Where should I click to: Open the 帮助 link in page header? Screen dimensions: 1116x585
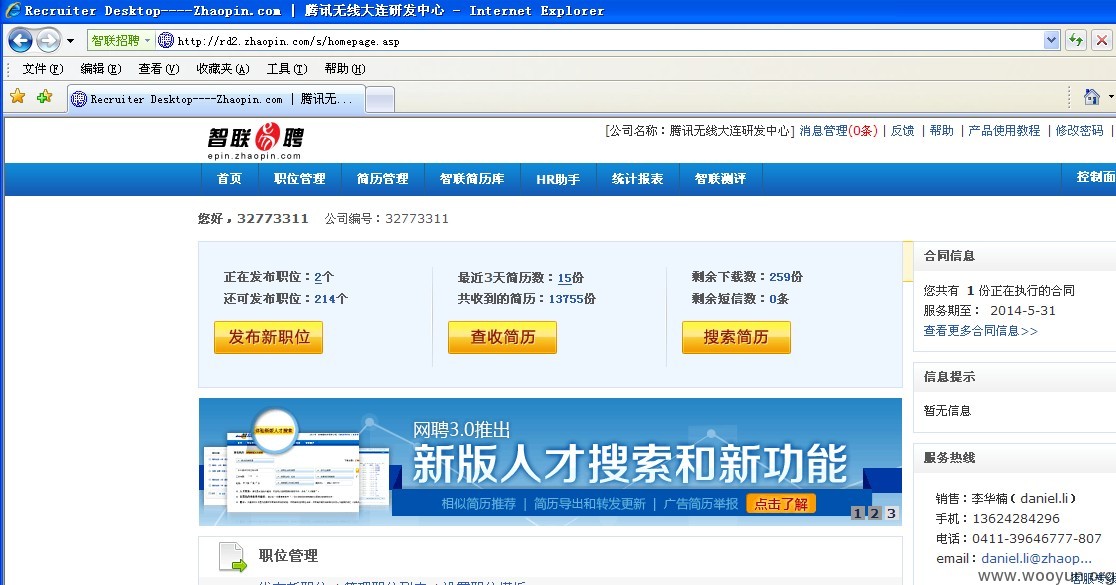[x=941, y=130]
